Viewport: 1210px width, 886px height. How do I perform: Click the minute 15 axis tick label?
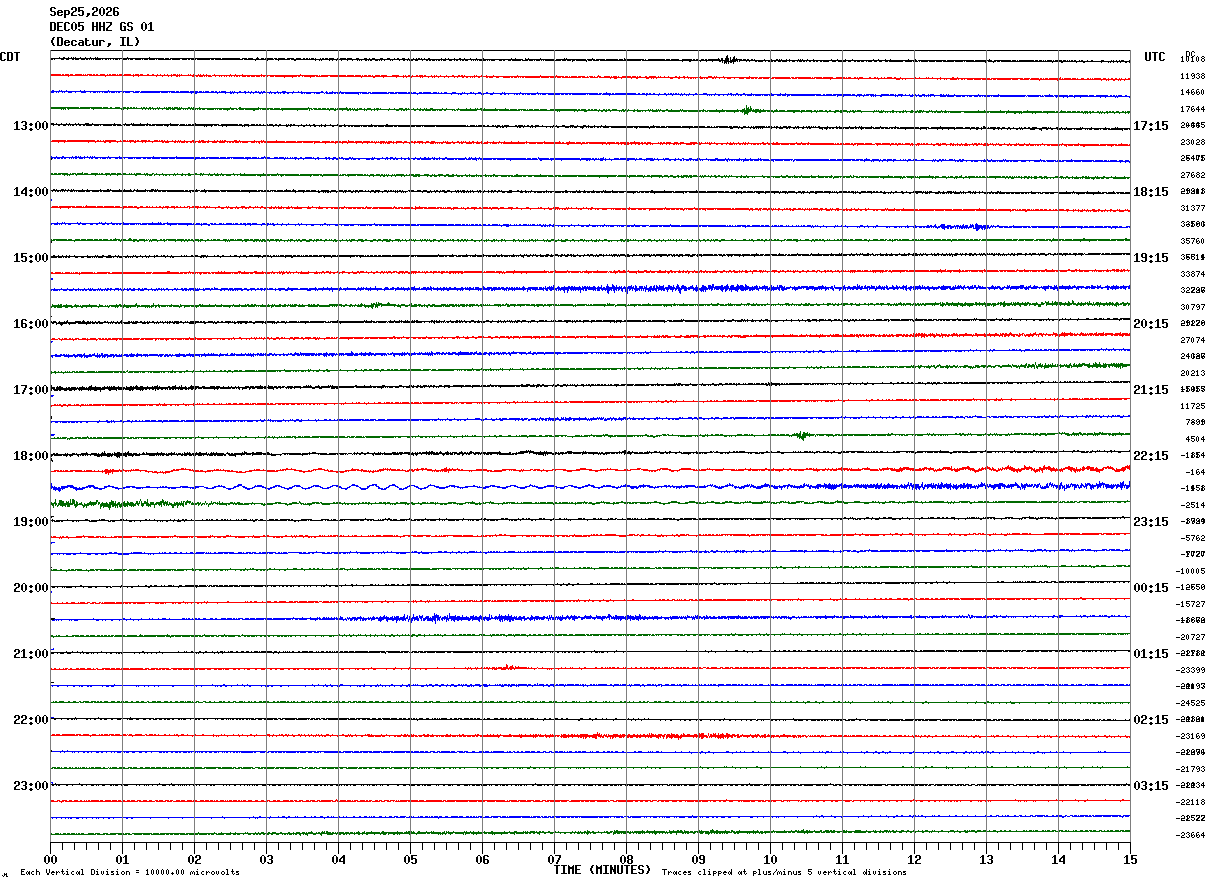point(1130,859)
